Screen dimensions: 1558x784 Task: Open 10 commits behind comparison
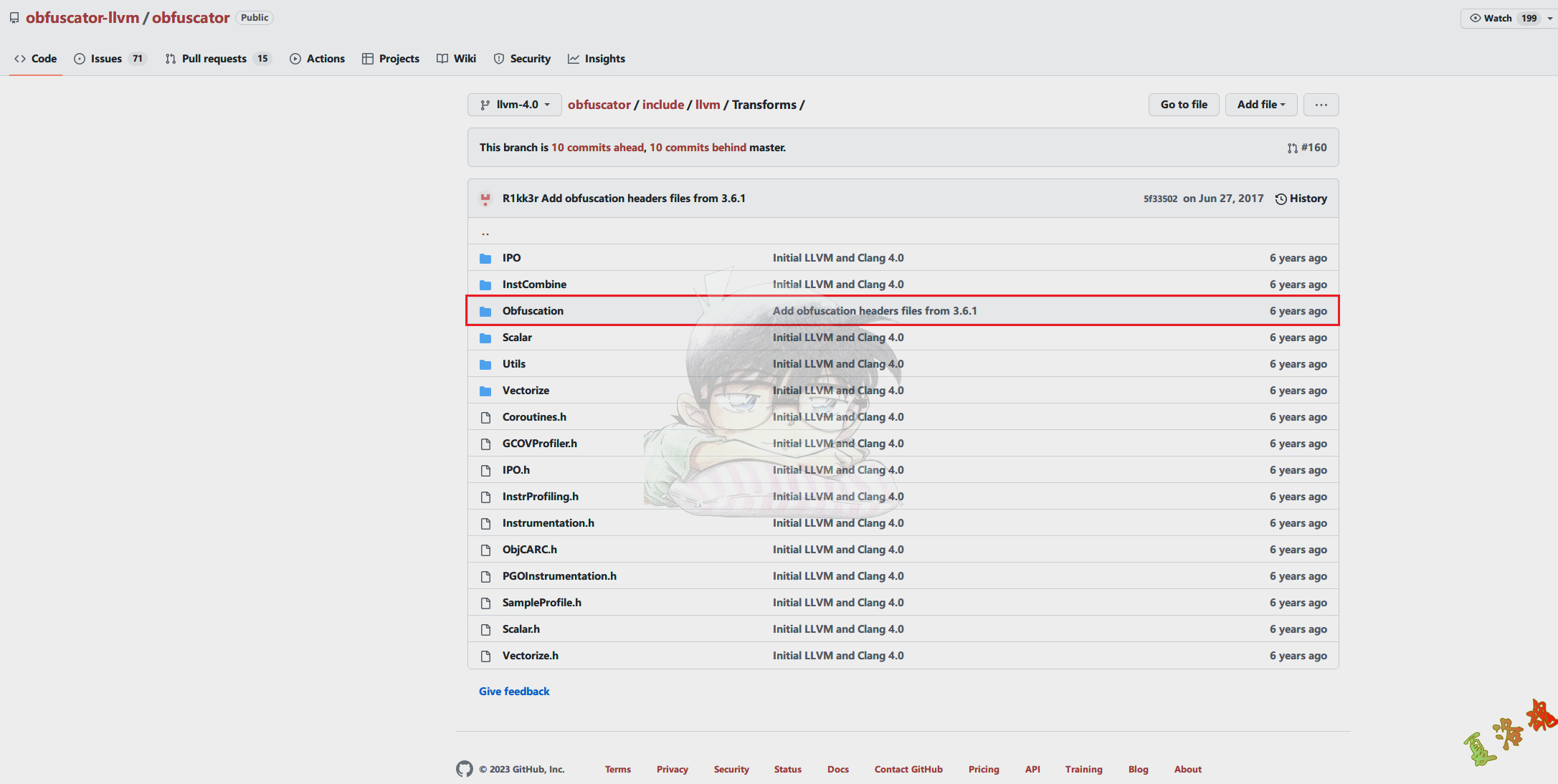click(698, 148)
